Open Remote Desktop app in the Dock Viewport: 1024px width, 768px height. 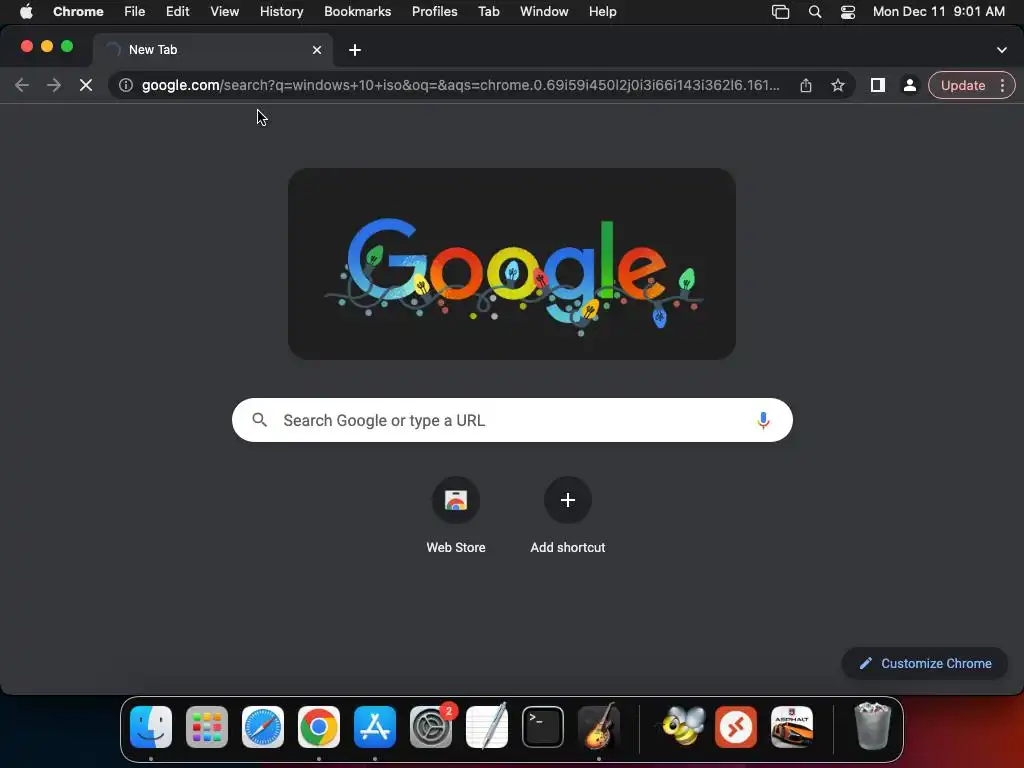[x=736, y=727]
